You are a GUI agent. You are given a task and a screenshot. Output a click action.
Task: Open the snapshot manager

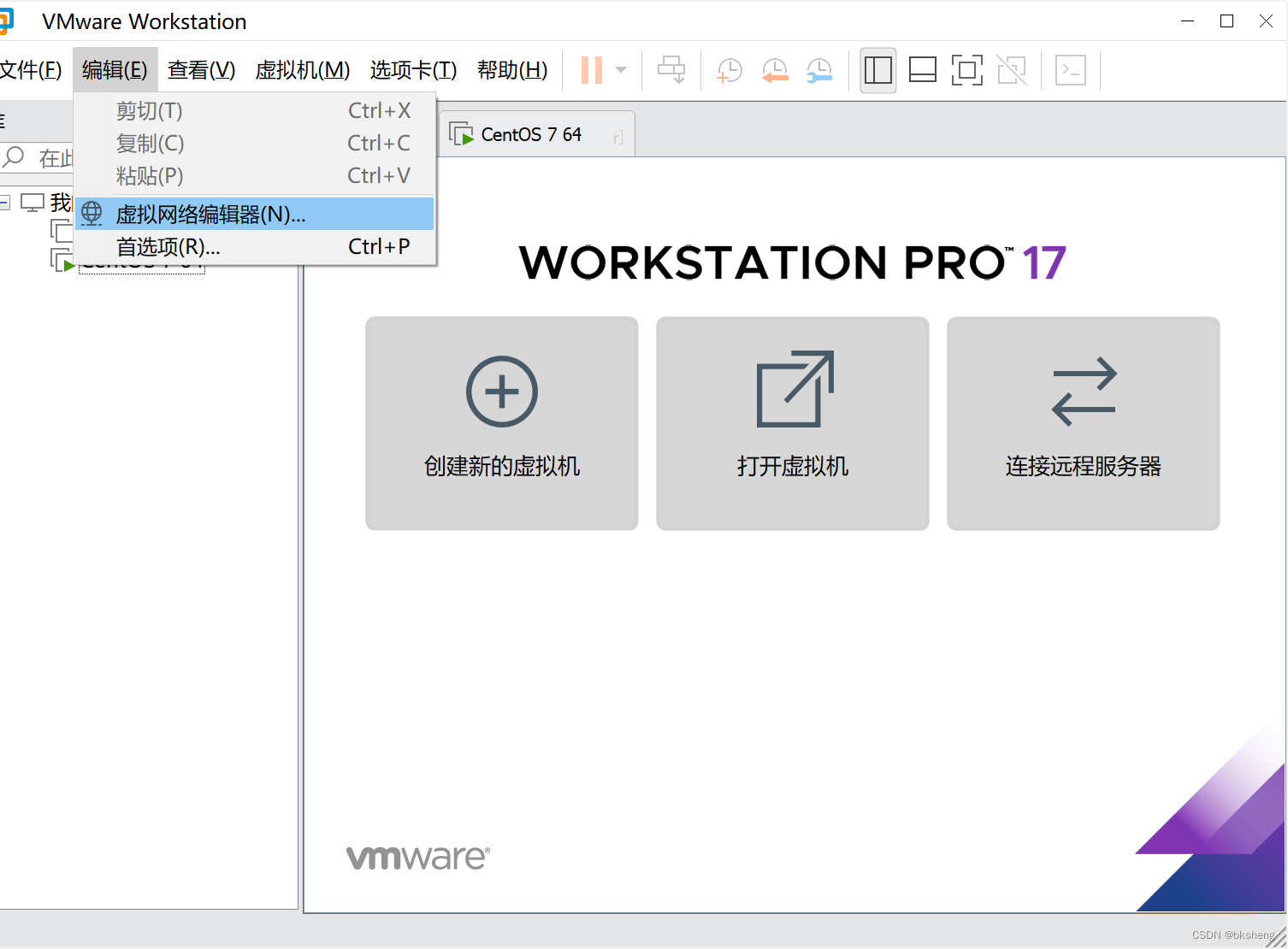click(819, 69)
